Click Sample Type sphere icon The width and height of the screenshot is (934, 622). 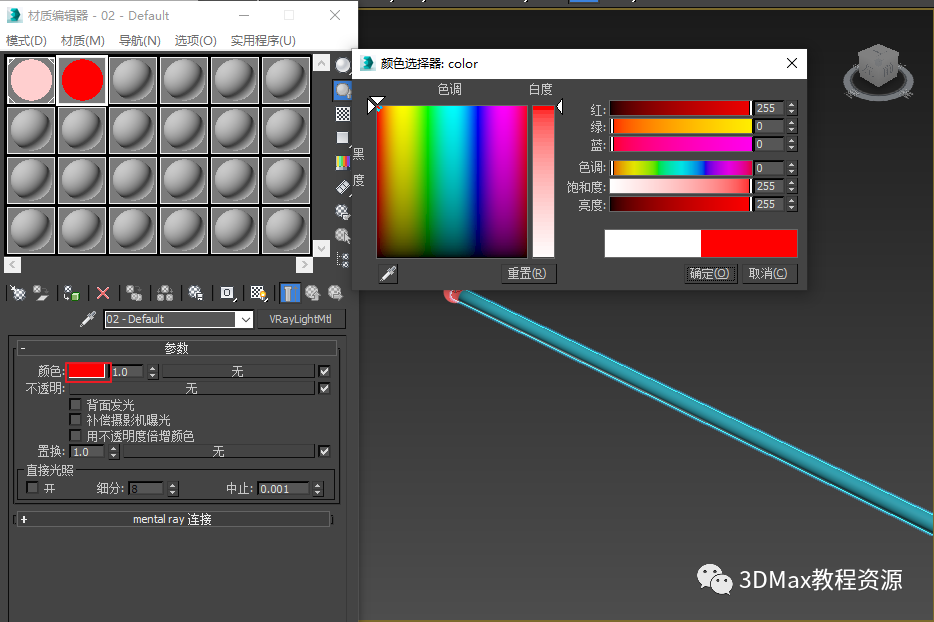tap(343, 65)
